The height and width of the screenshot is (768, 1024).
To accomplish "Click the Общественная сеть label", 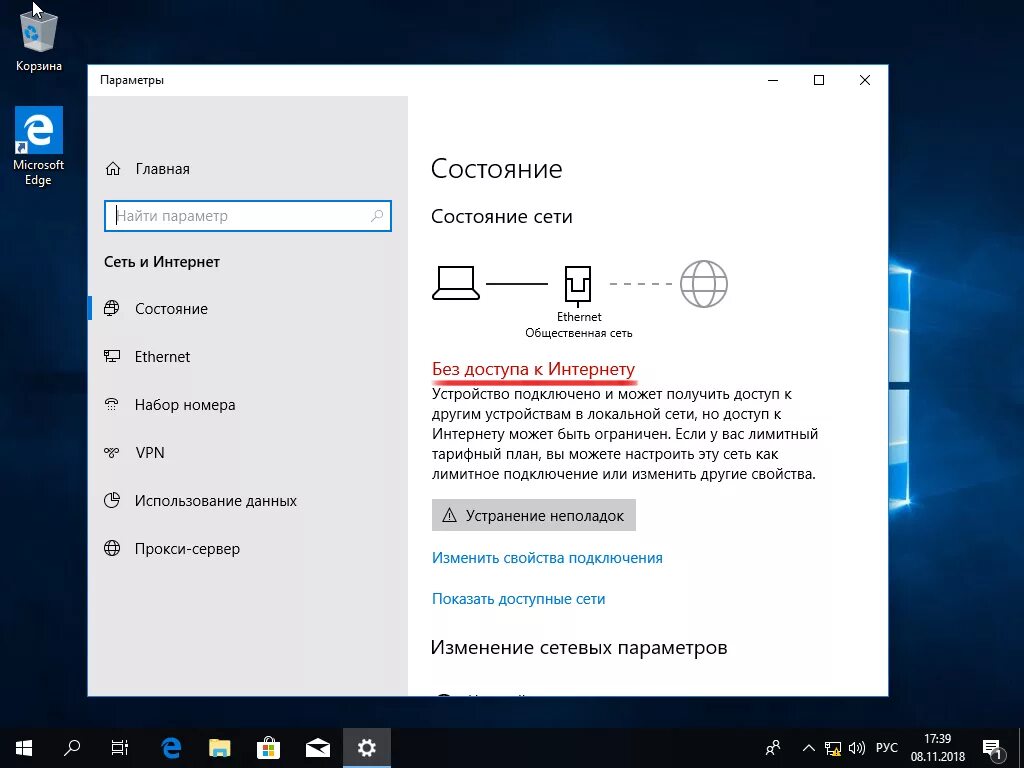I will click(579, 333).
